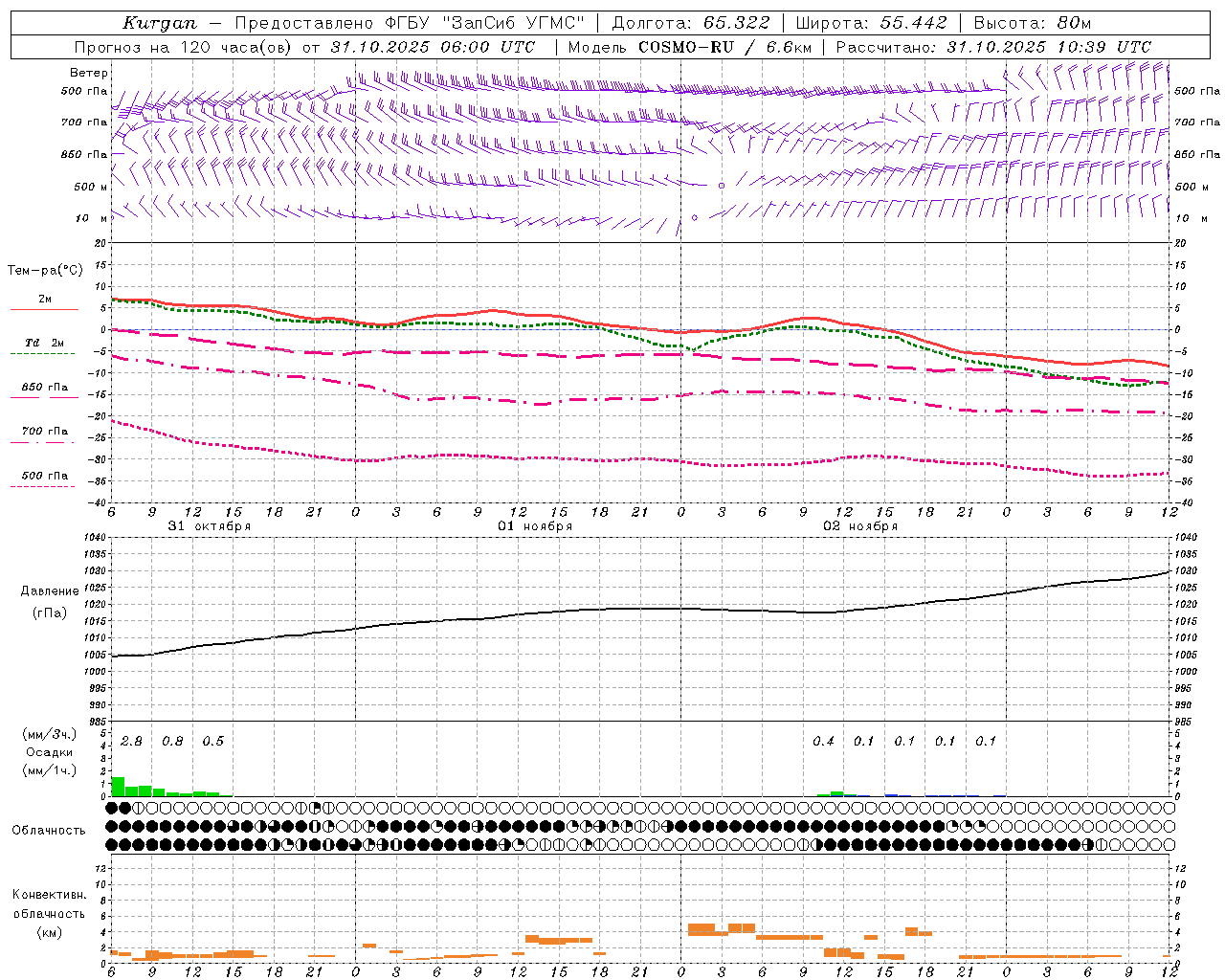Select the "(мм/1ч.)" precipitation unit label
The height and width of the screenshot is (980, 1225).
pos(50,770)
